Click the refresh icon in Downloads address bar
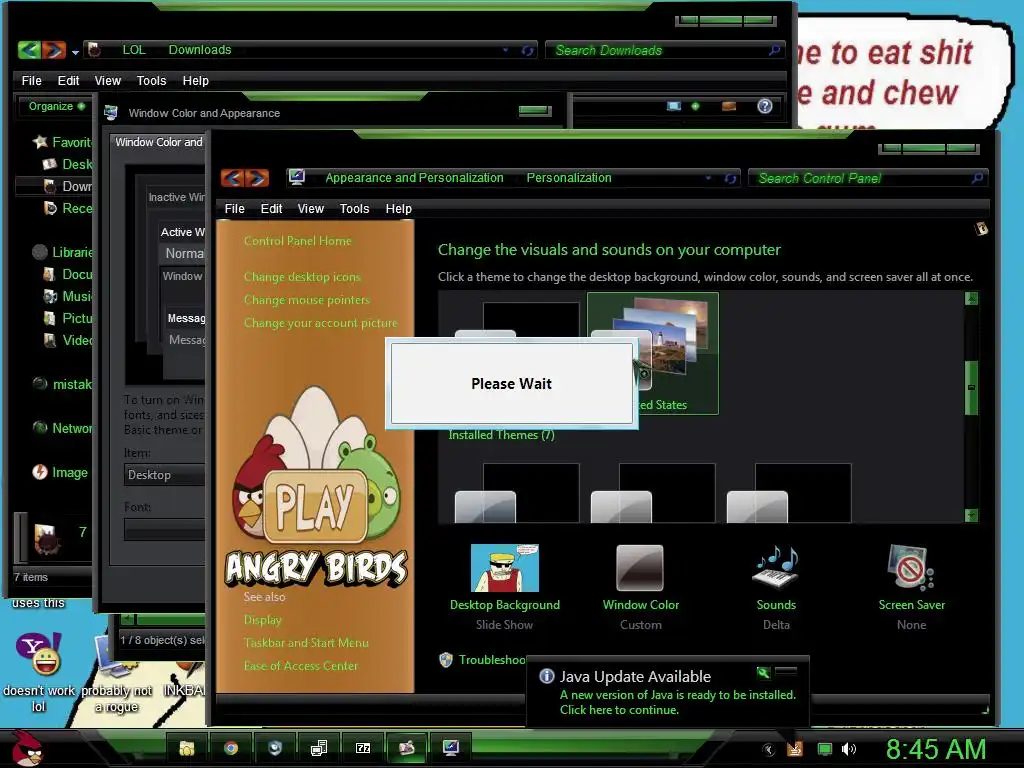The width and height of the screenshot is (1024, 768). (x=528, y=50)
